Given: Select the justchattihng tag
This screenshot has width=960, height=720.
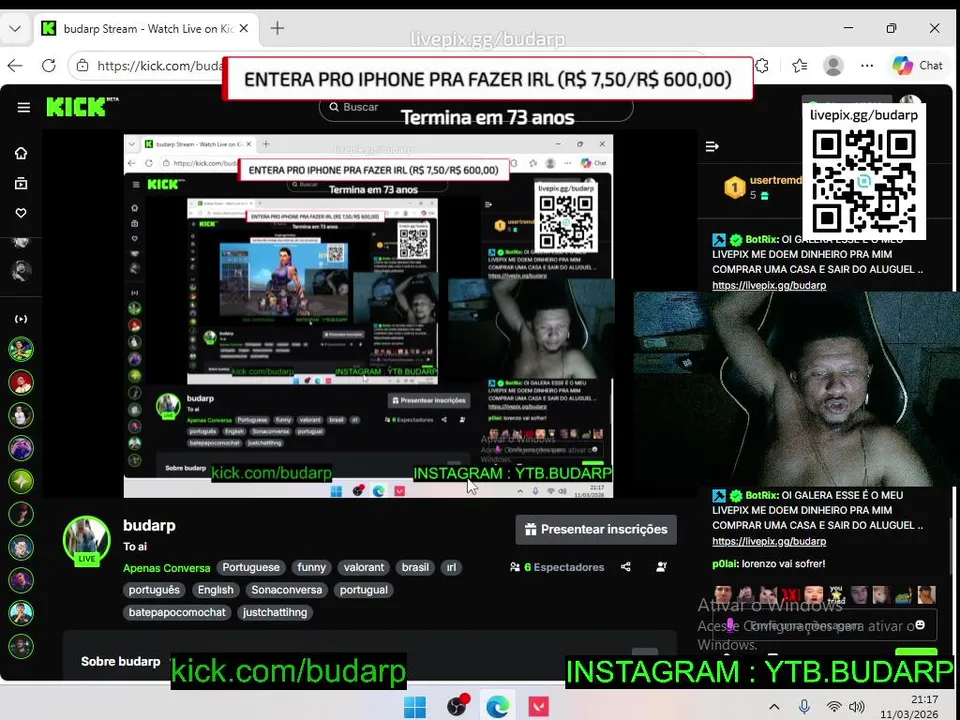Looking at the screenshot, I should tap(275, 612).
